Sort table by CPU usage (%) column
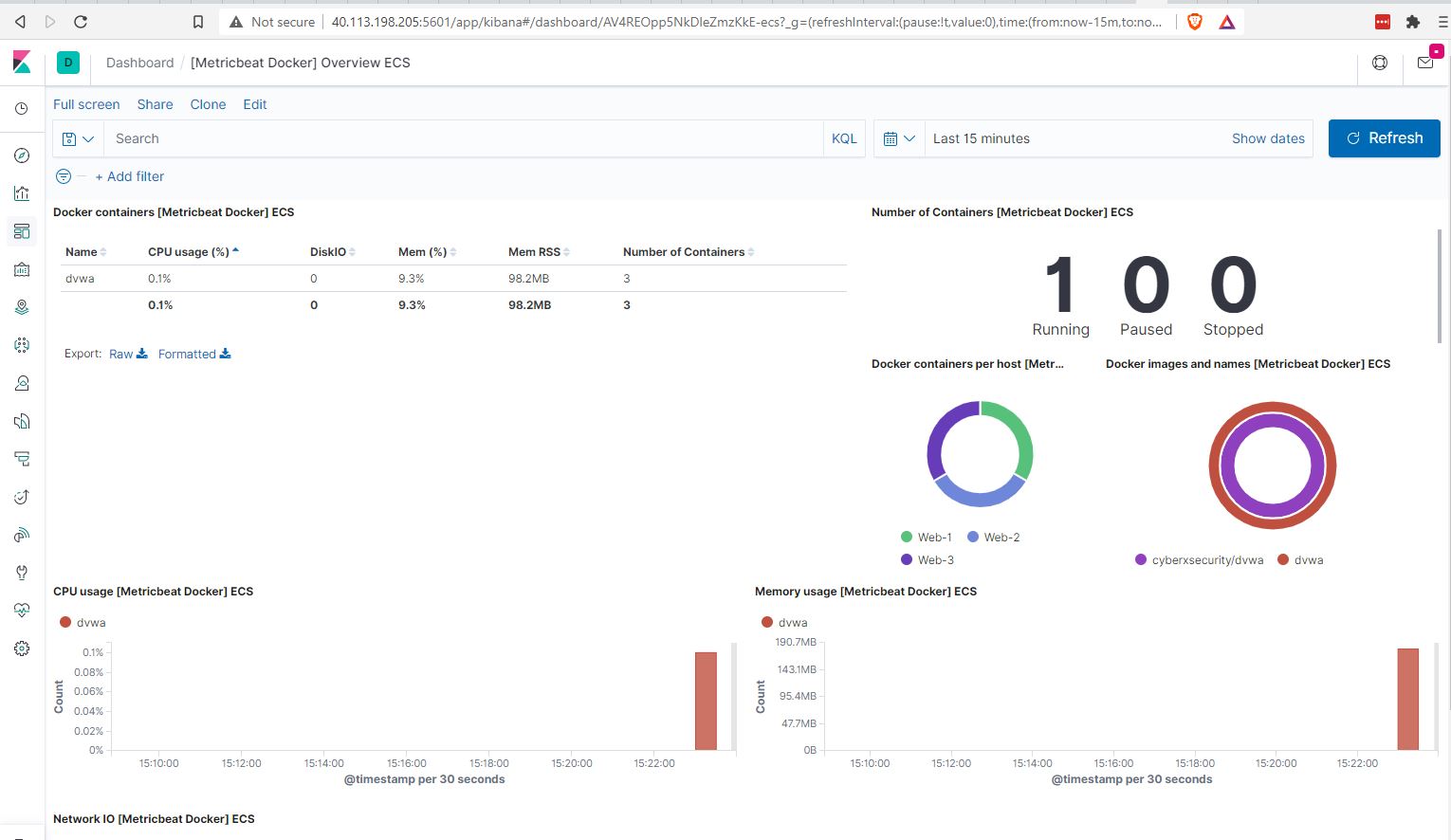Viewport: 1451px width, 840px height. click(193, 252)
